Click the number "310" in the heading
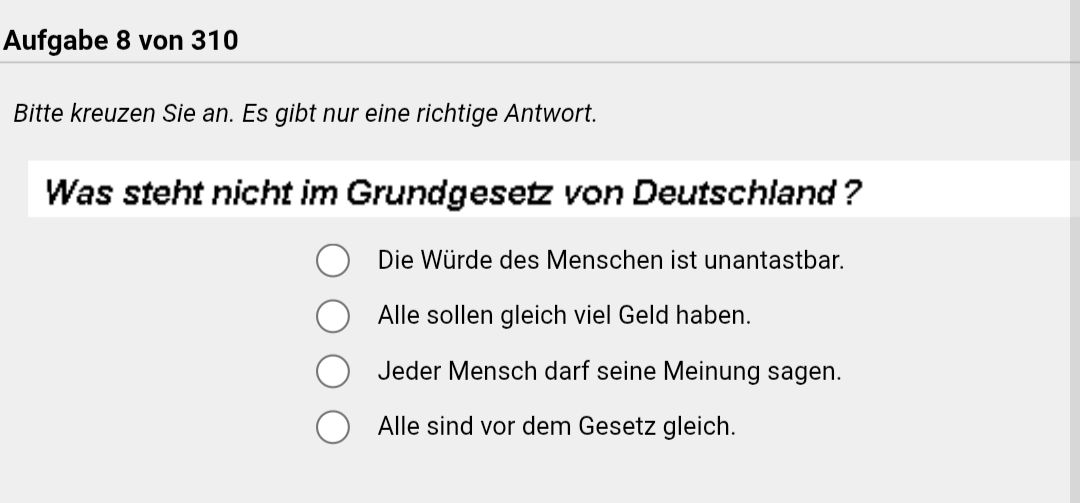This screenshot has width=1080, height=503. 214,41
